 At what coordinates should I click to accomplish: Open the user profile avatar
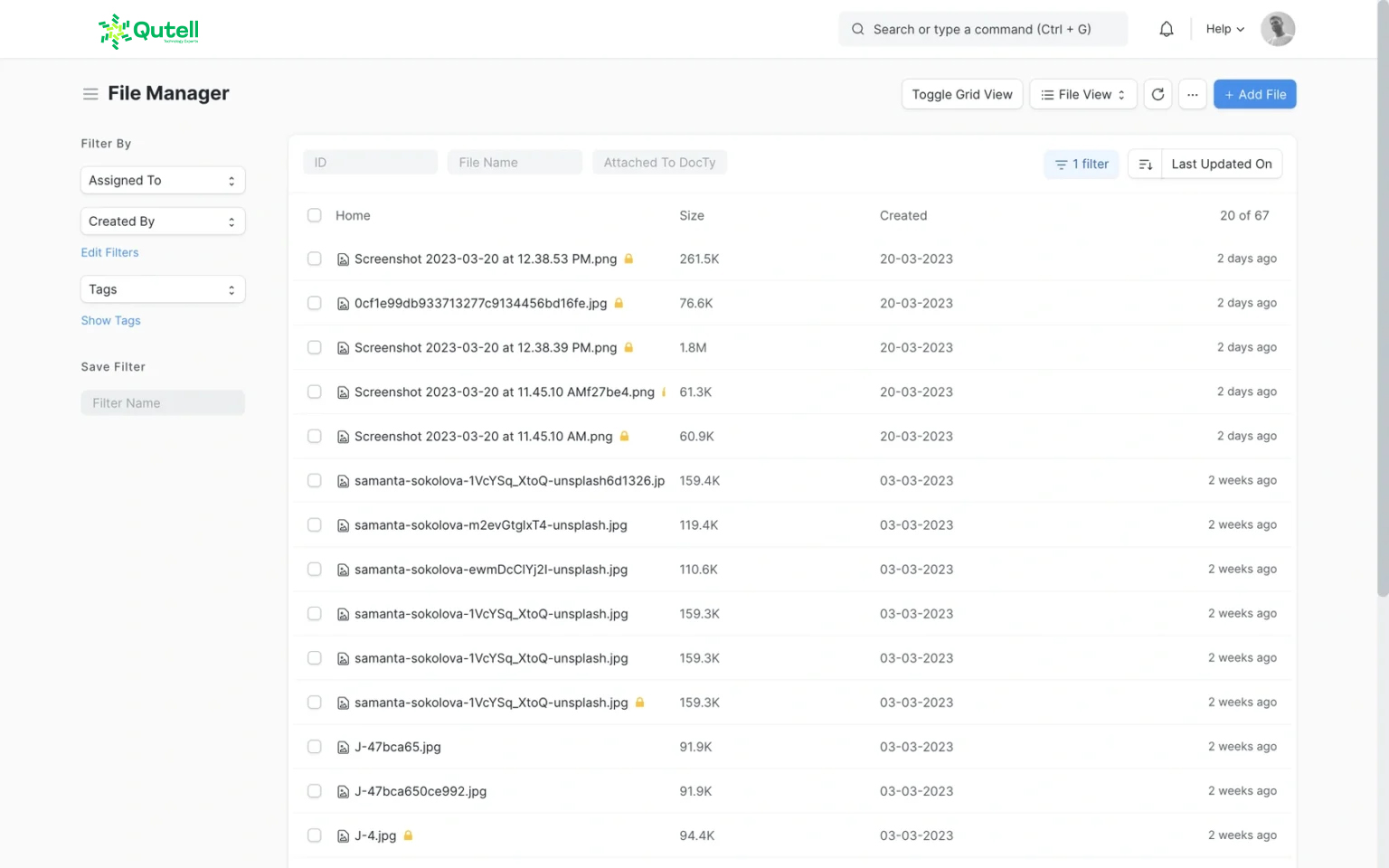1277,29
